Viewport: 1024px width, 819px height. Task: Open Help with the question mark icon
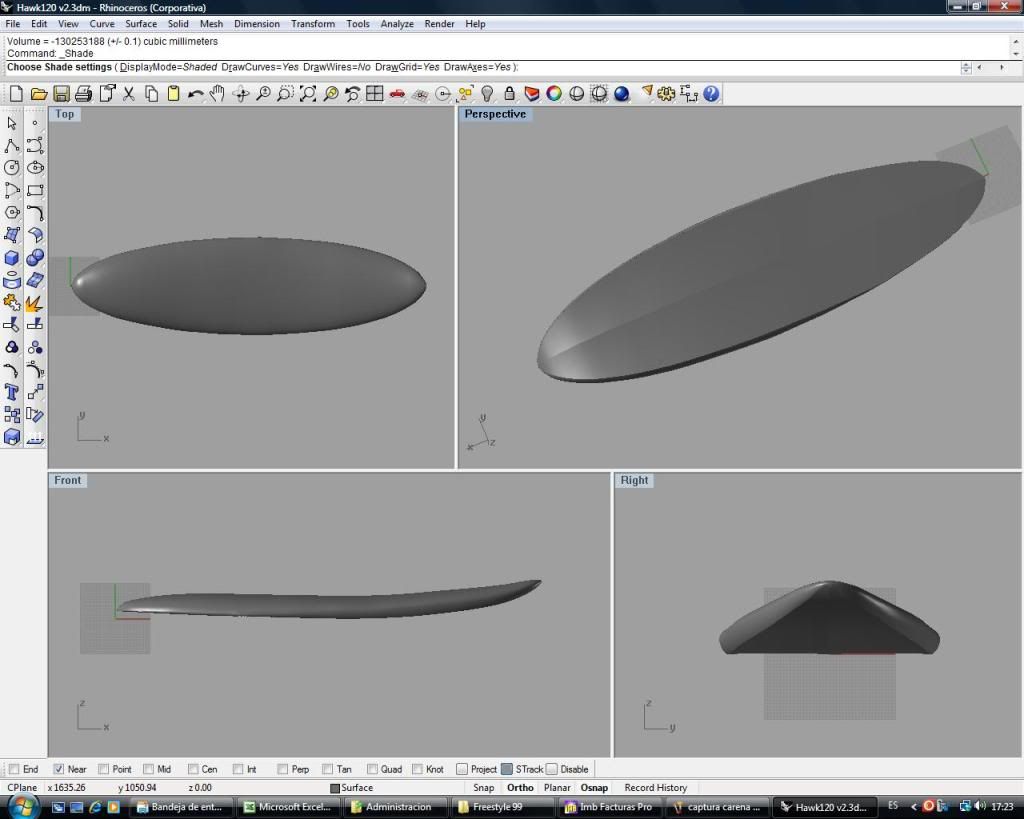pos(711,94)
